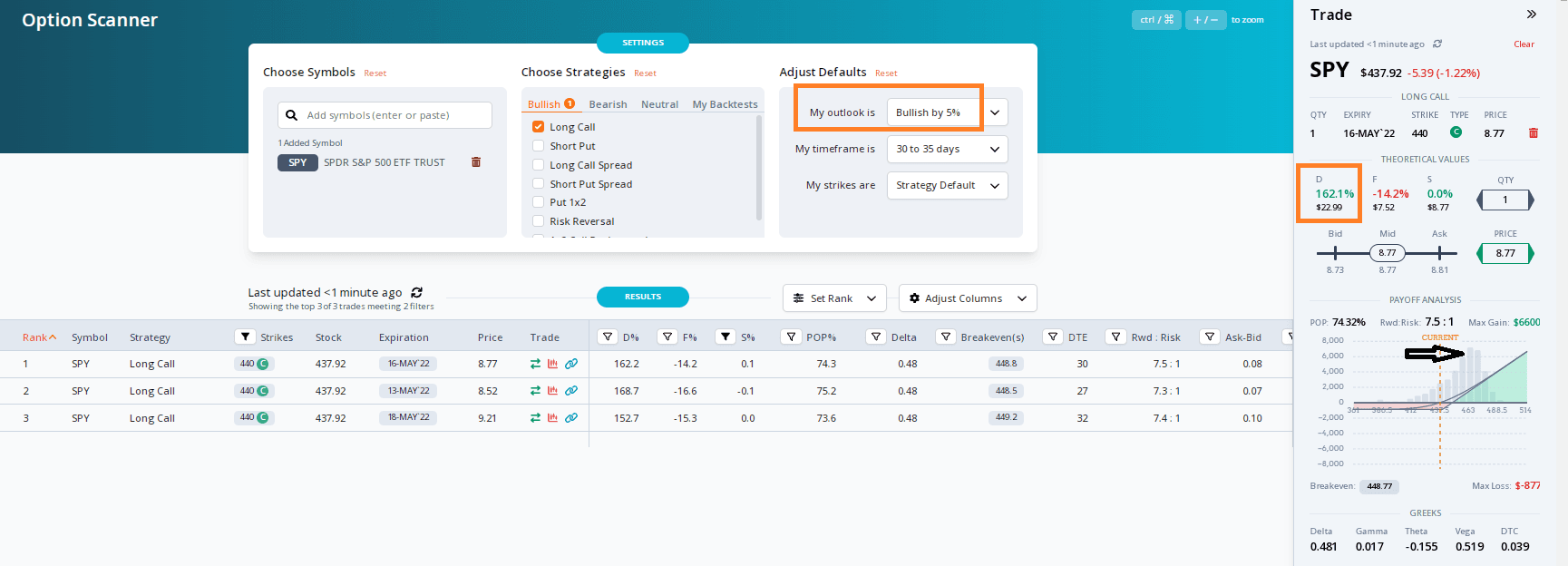Open the D% column filter

(608, 337)
